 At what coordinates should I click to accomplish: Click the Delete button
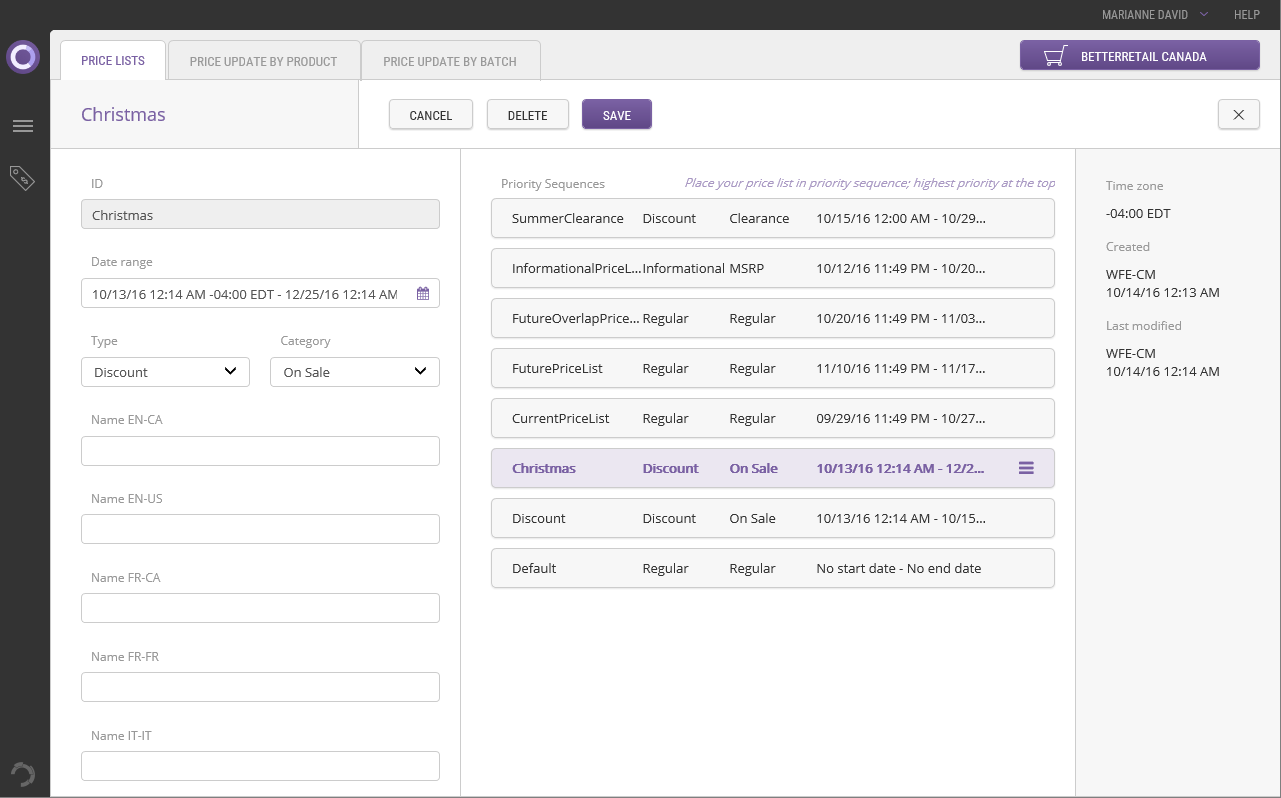[527, 115]
